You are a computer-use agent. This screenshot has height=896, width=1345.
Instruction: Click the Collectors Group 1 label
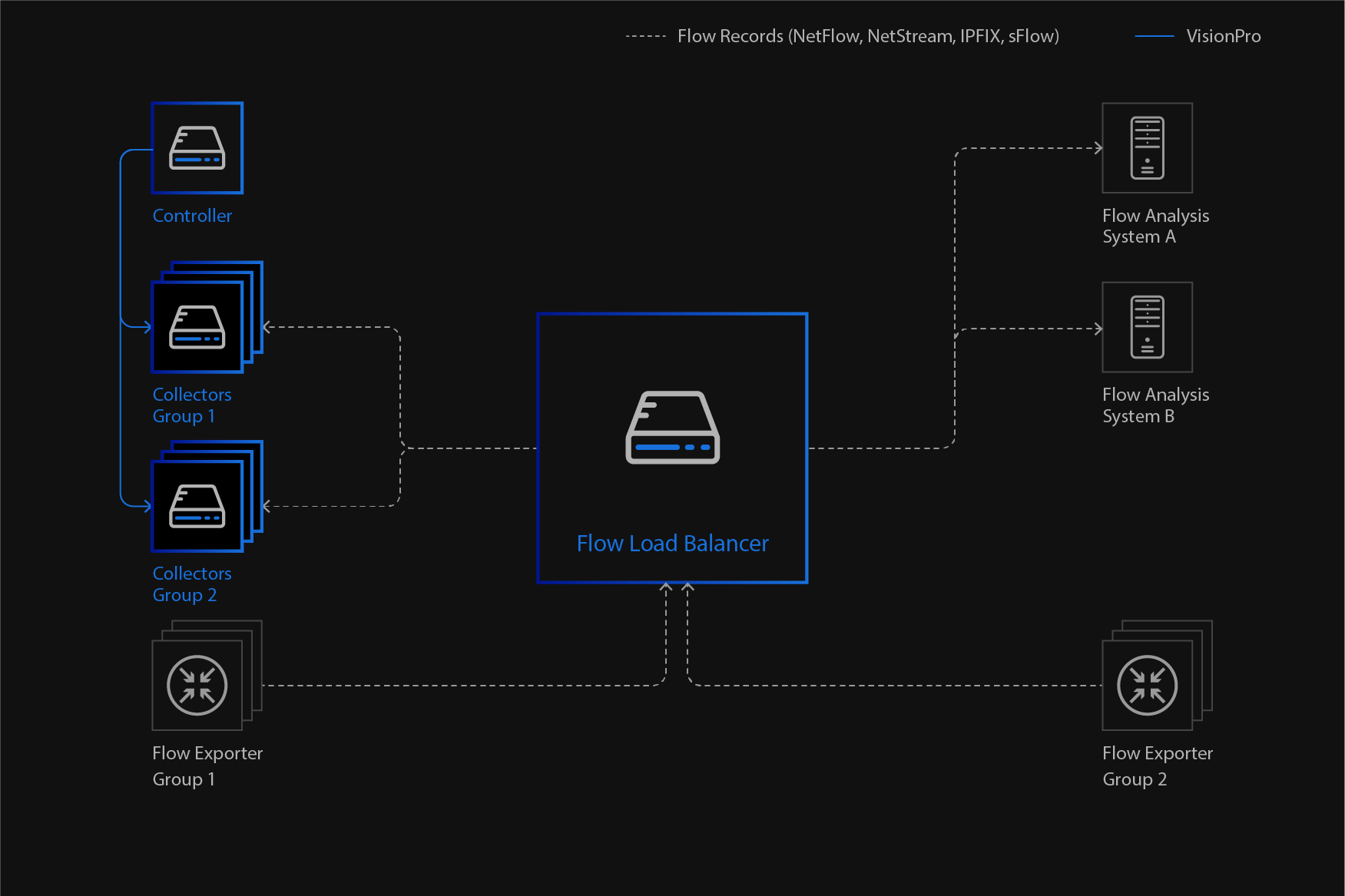(x=192, y=405)
